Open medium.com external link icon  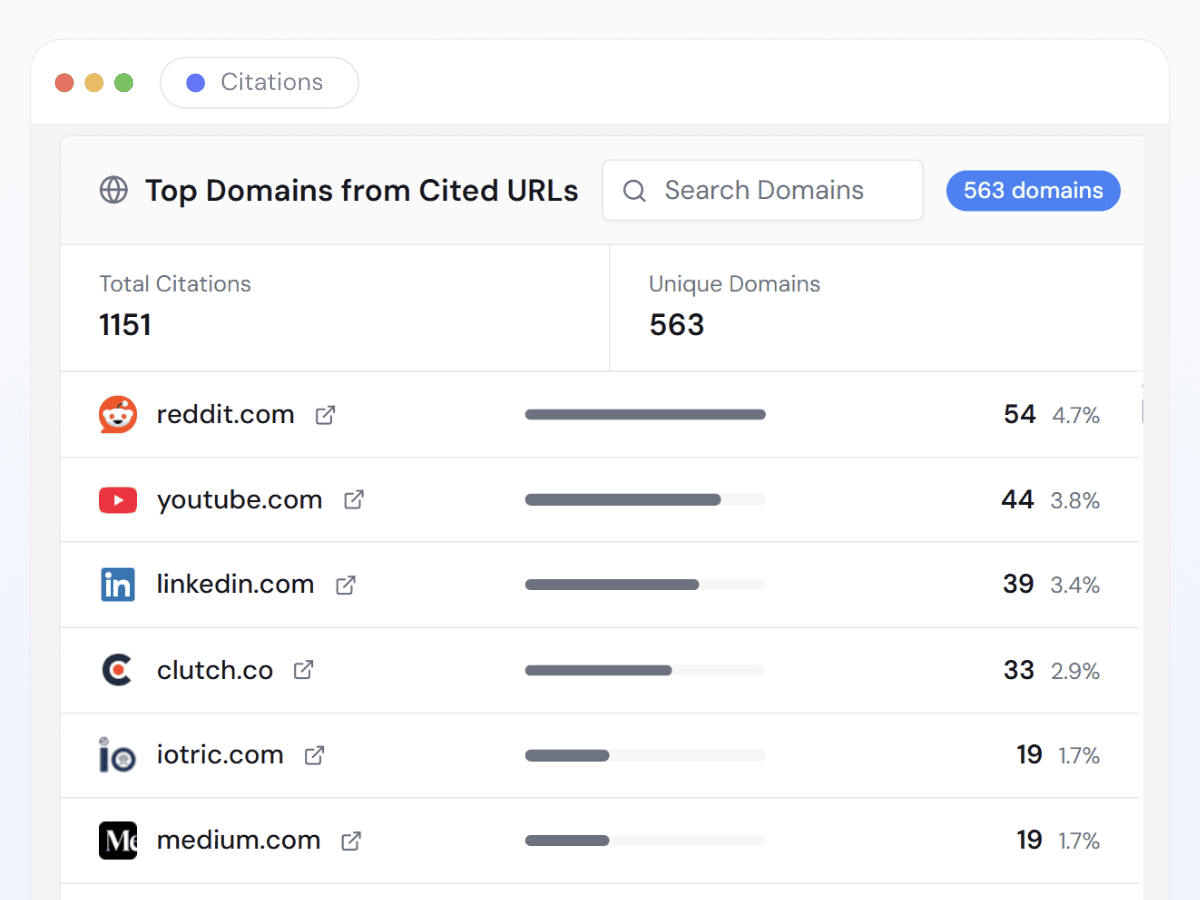(351, 841)
